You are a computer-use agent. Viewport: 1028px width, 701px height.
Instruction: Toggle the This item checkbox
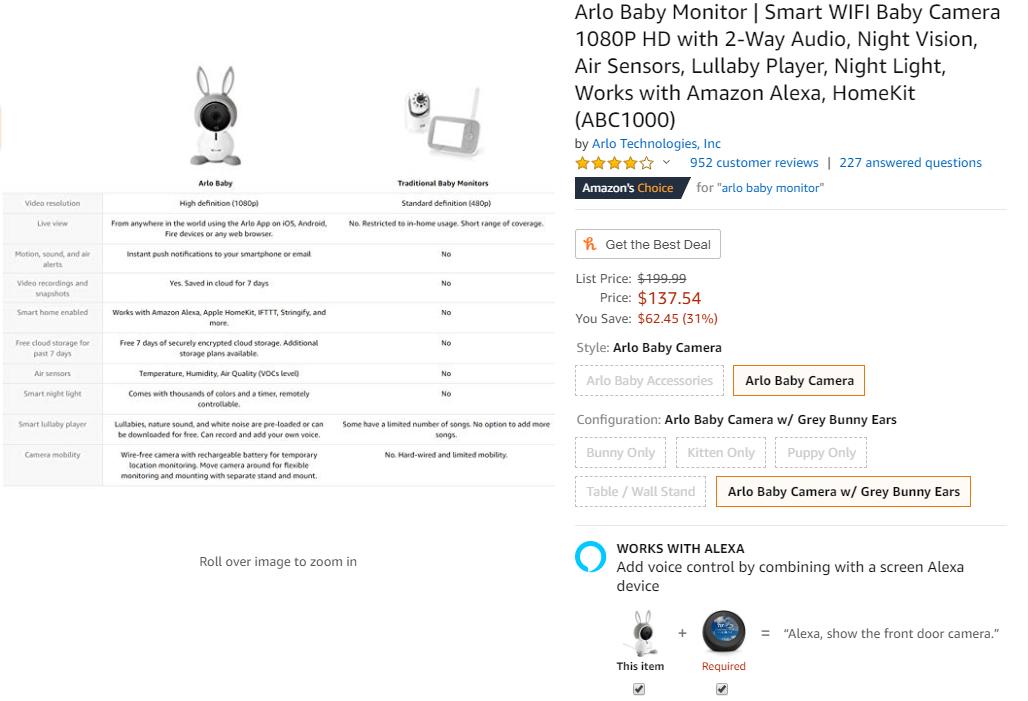[x=639, y=689]
